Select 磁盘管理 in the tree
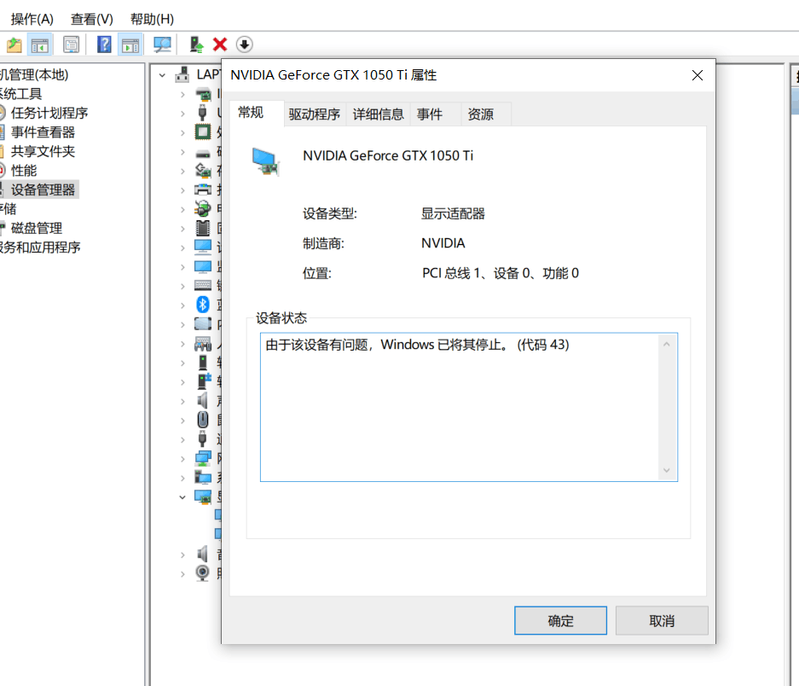 (37, 228)
